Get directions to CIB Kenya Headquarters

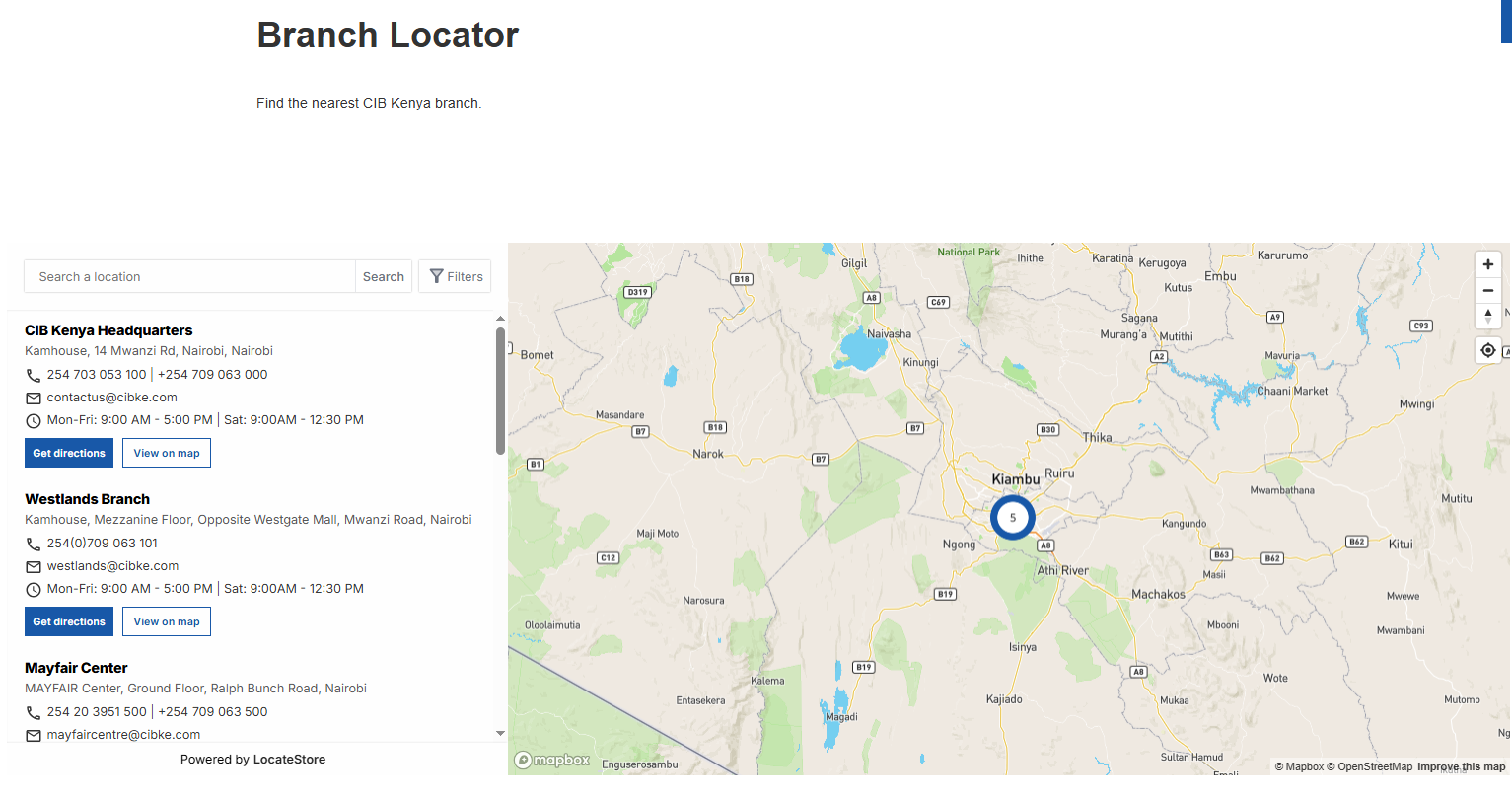[x=69, y=453]
